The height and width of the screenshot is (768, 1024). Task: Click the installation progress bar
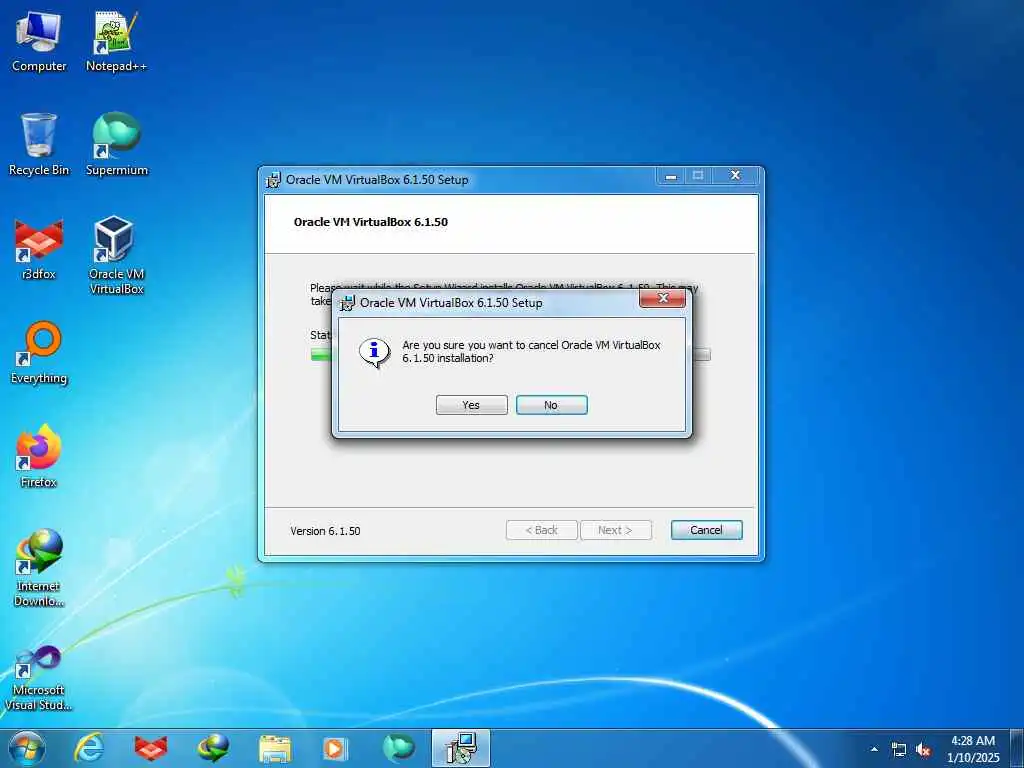pos(511,355)
